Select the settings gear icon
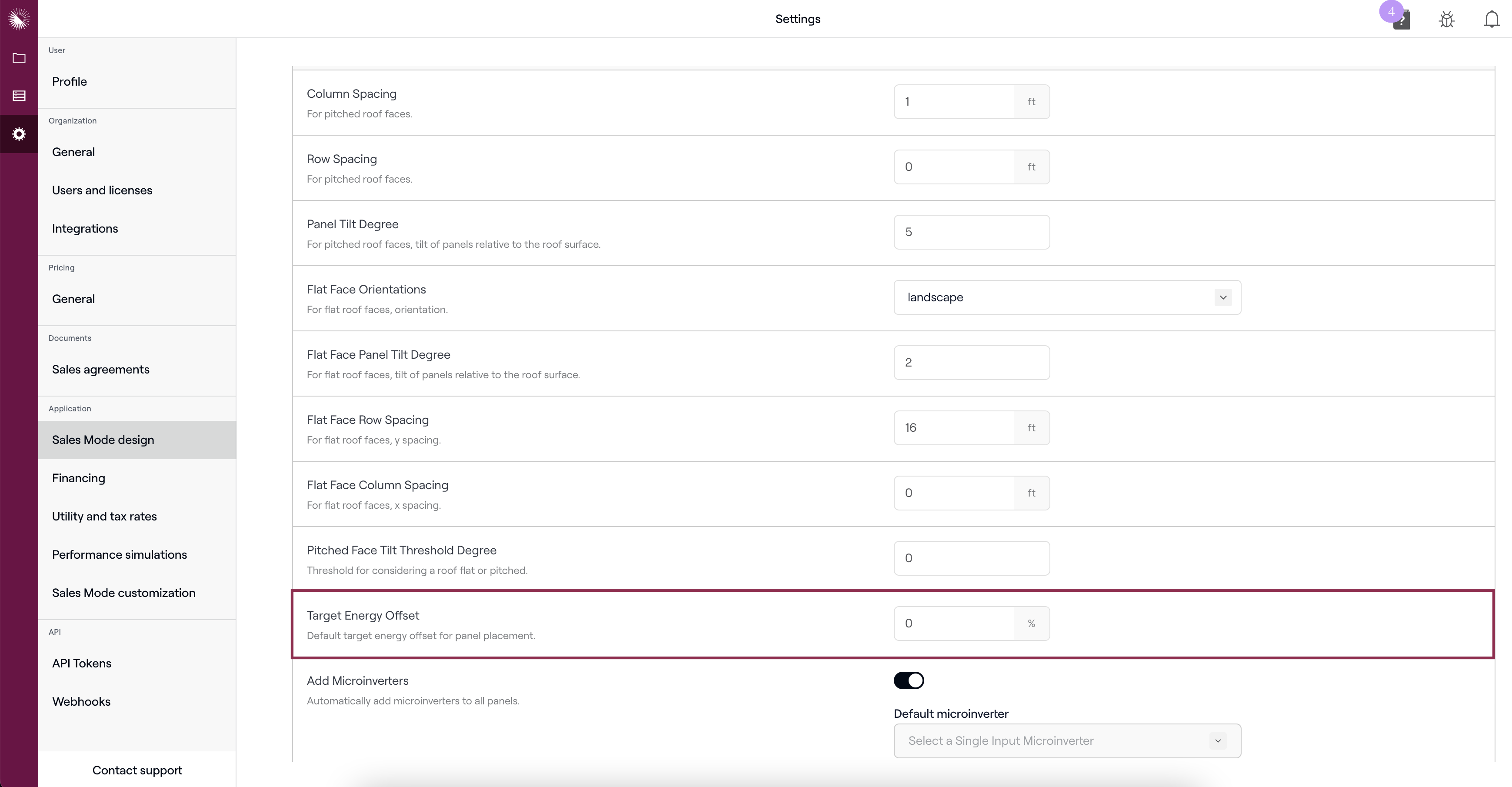The height and width of the screenshot is (787, 1512). [19, 134]
